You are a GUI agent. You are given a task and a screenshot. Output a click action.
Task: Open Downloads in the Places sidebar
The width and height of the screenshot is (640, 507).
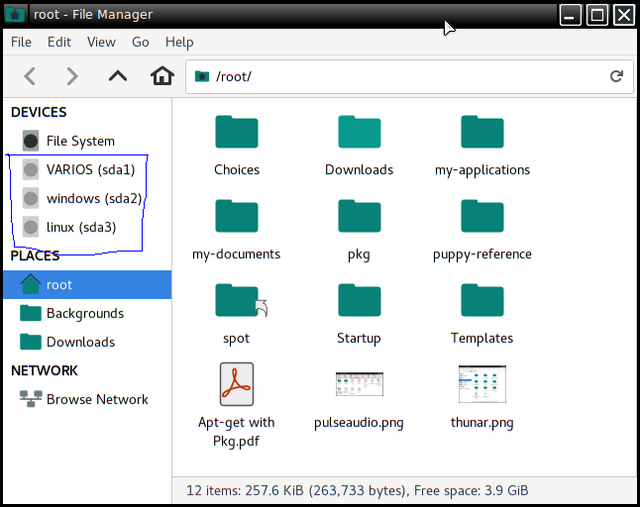87,342
